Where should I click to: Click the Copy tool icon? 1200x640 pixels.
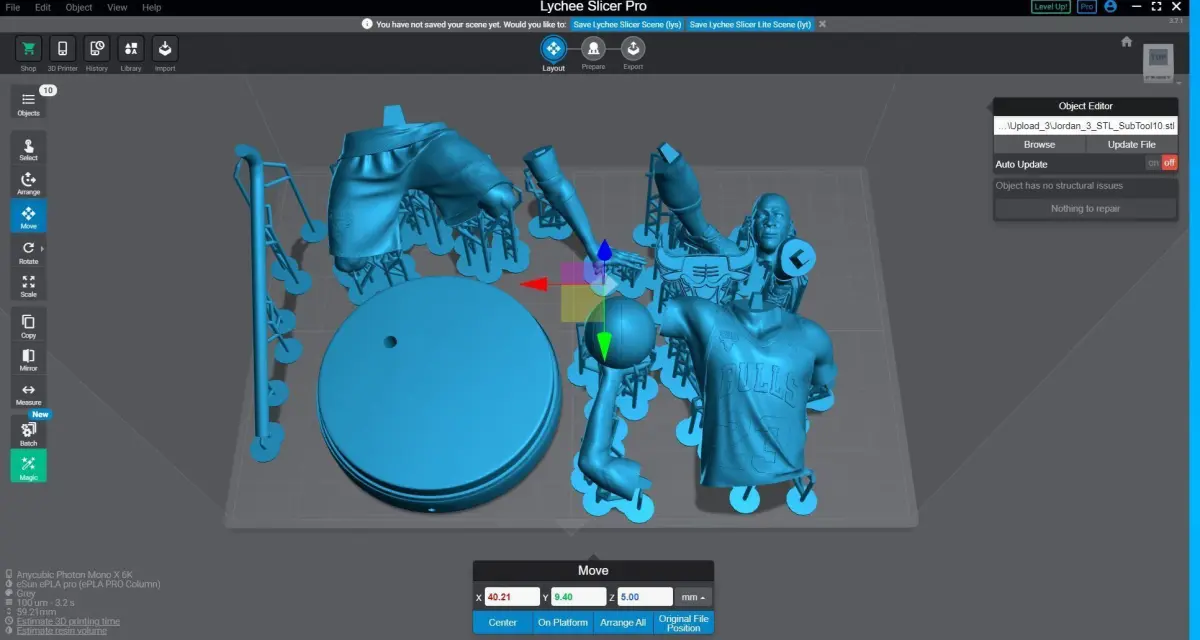coord(28,326)
